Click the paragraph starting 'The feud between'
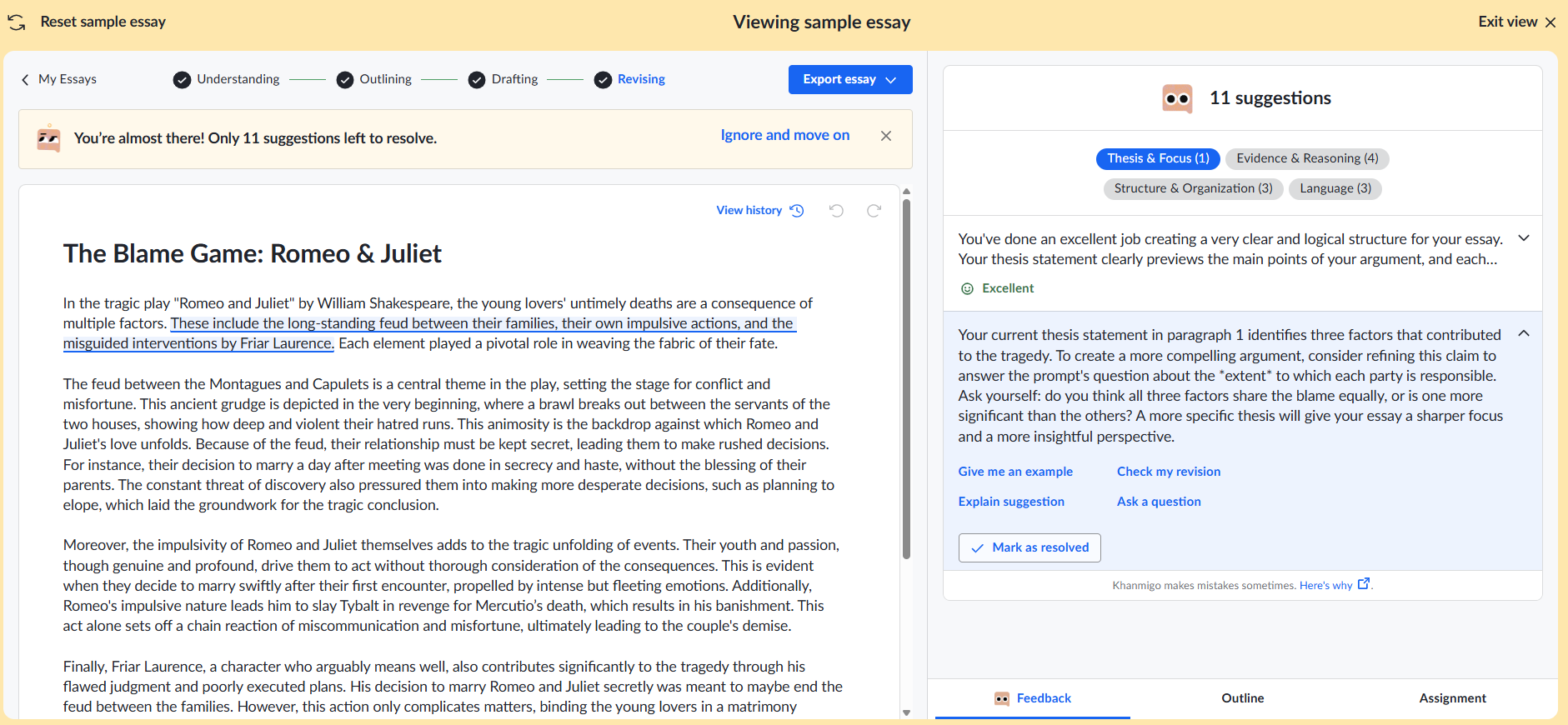The image size is (1568, 725). 450,444
